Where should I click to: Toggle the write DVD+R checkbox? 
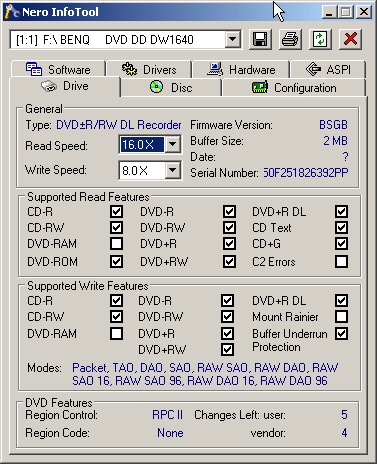pyautogui.click(x=227, y=333)
